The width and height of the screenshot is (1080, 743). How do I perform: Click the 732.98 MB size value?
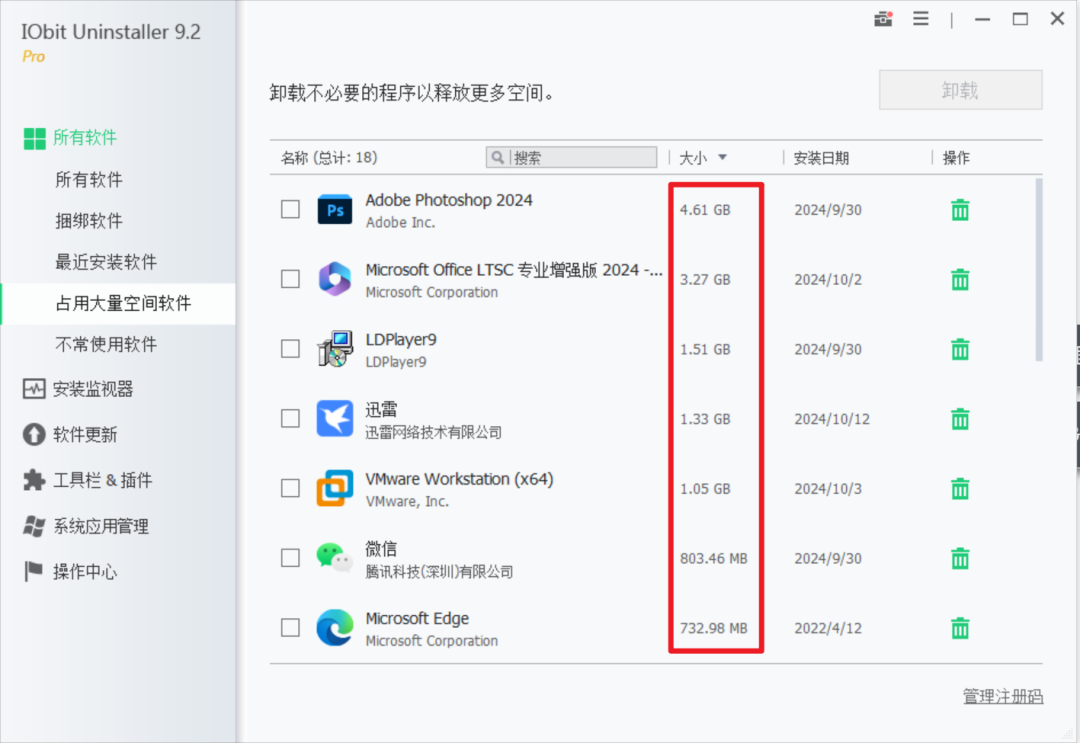pyautogui.click(x=714, y=628)
